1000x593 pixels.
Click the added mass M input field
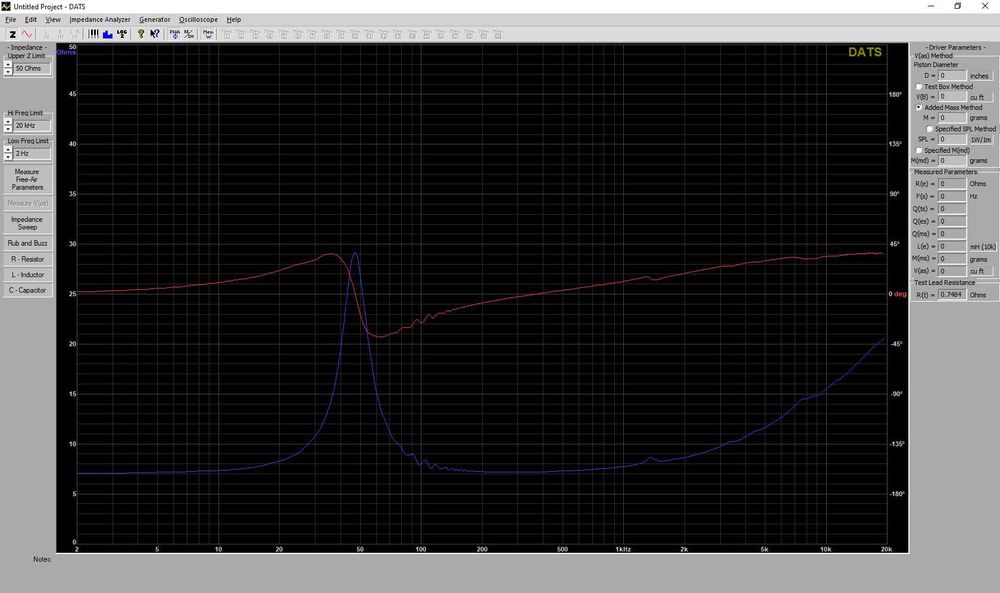pos(952,118)
